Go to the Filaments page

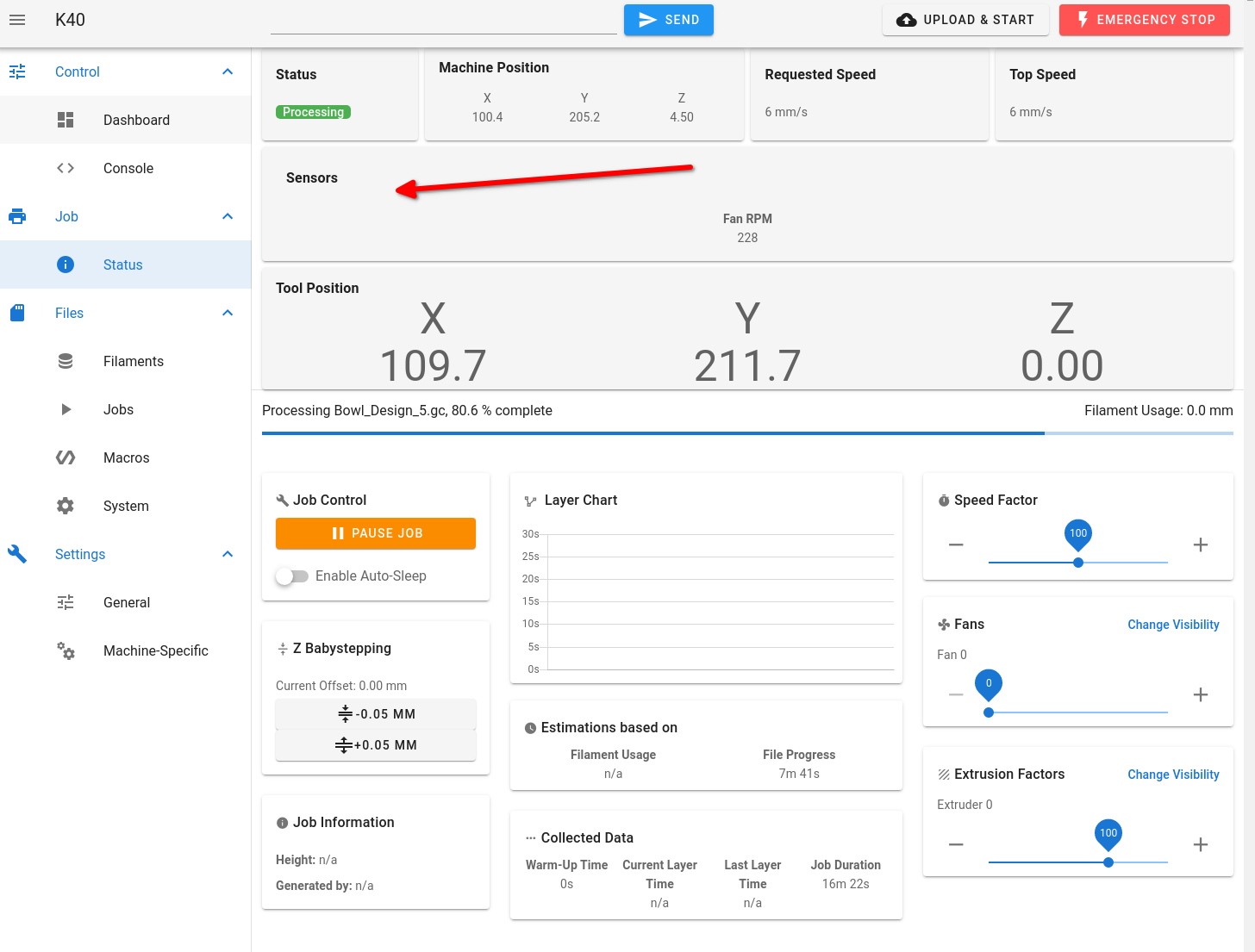coord(125,361)
